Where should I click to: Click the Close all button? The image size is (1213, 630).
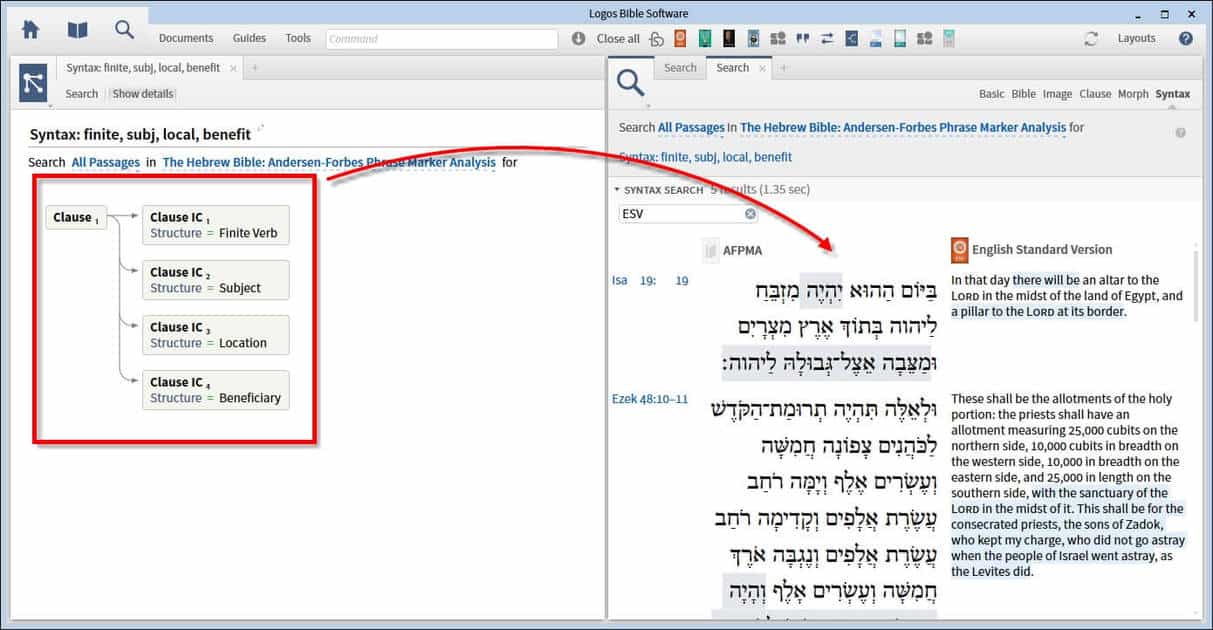[x=618, y=39]
